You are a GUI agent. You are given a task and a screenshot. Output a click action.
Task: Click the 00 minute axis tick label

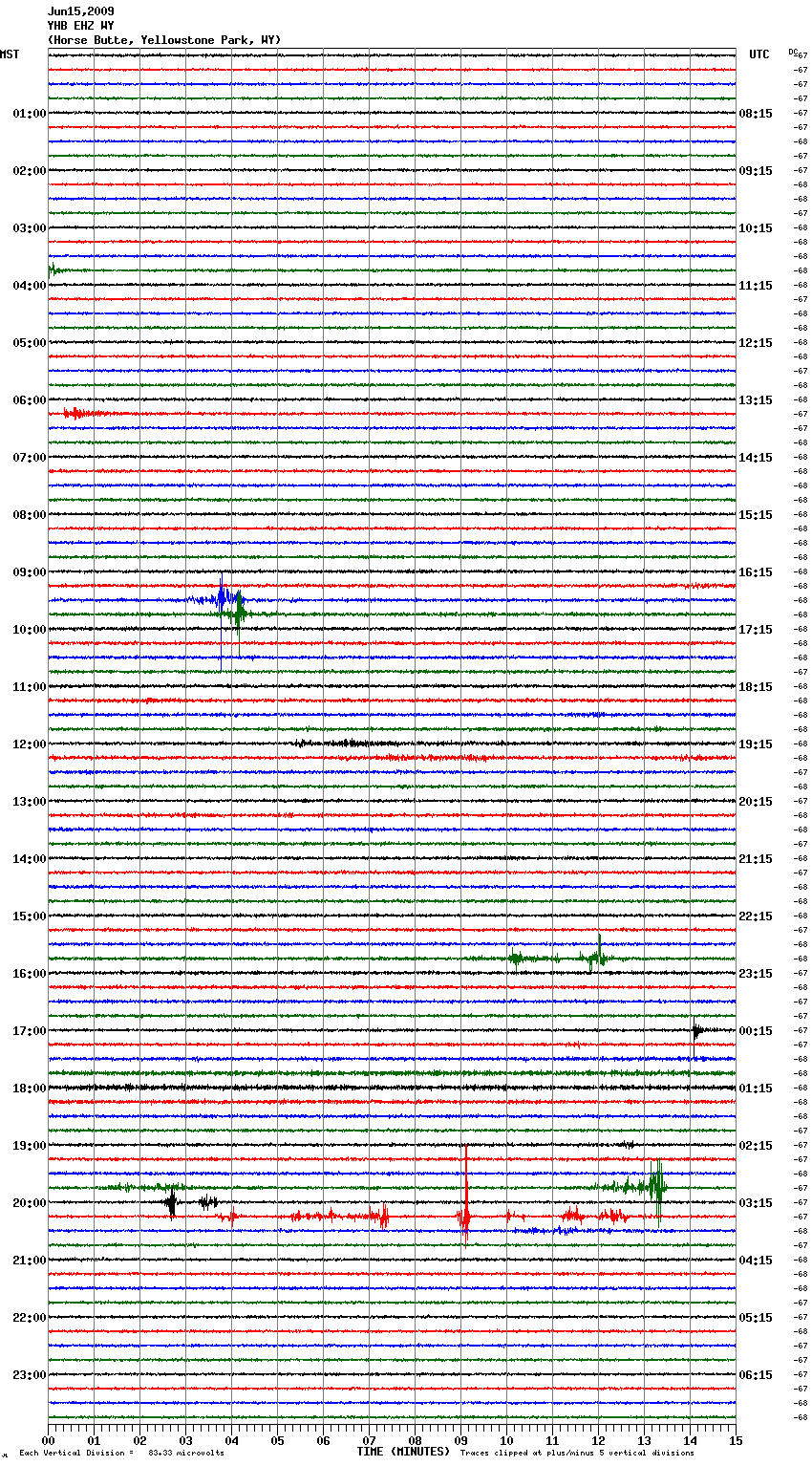pyautogui.click(x=48, y=1440)
